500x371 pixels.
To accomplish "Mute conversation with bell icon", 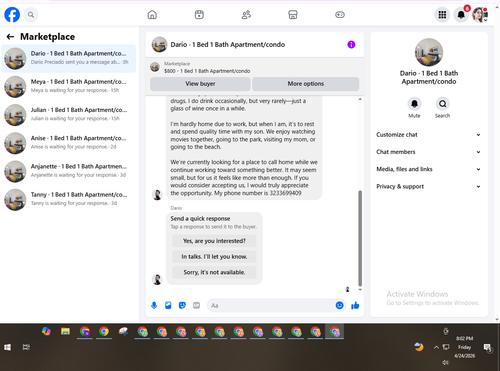I will (414, 104).
